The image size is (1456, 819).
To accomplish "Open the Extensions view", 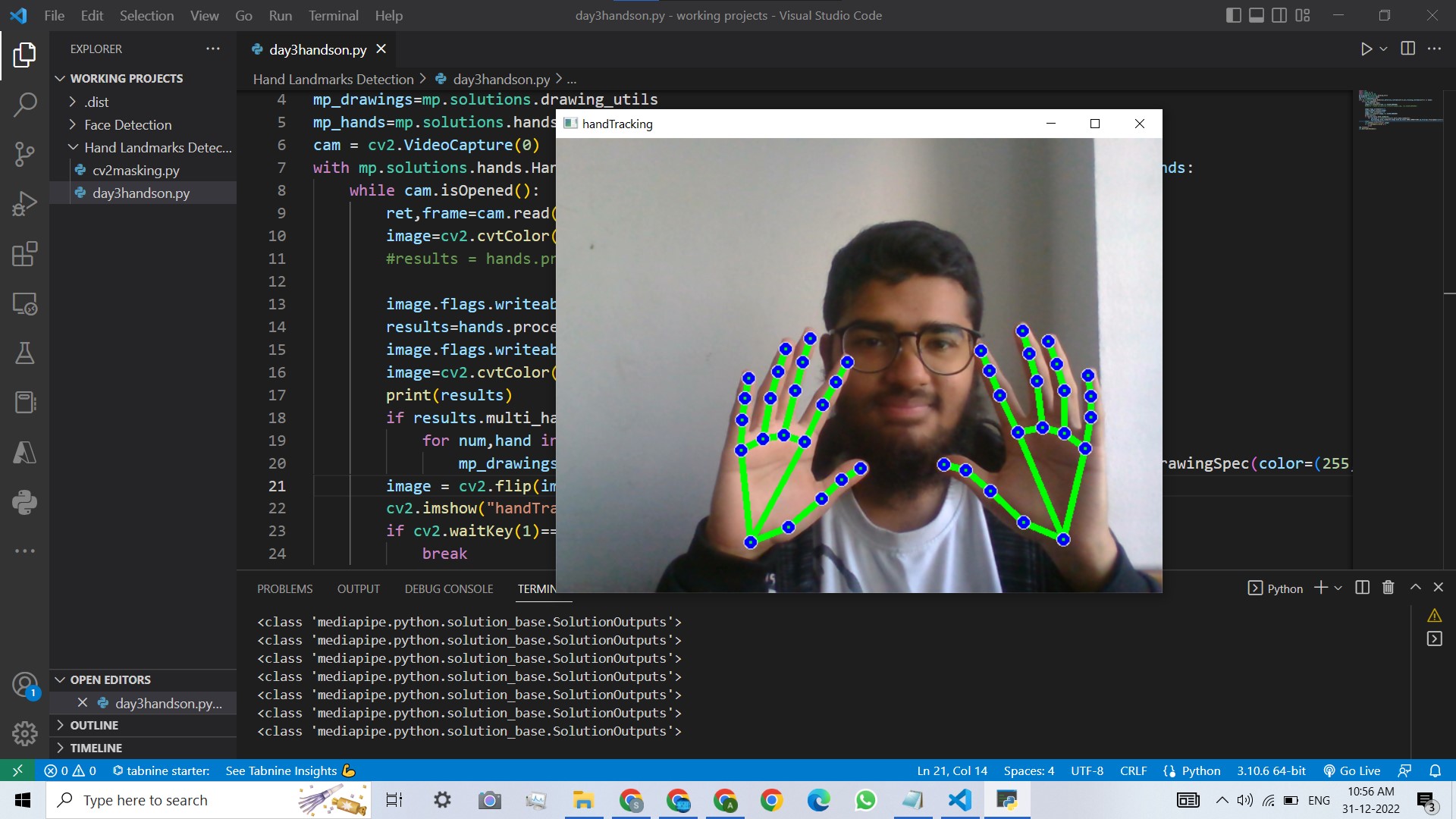I will pyautogui.click(x=24, y=254).
